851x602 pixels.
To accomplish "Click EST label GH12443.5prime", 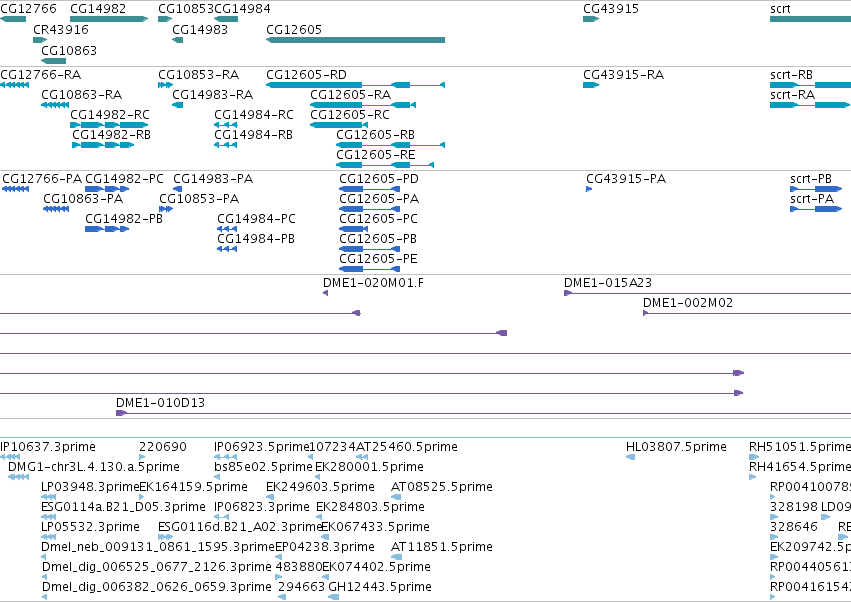I will pos(380,587).
